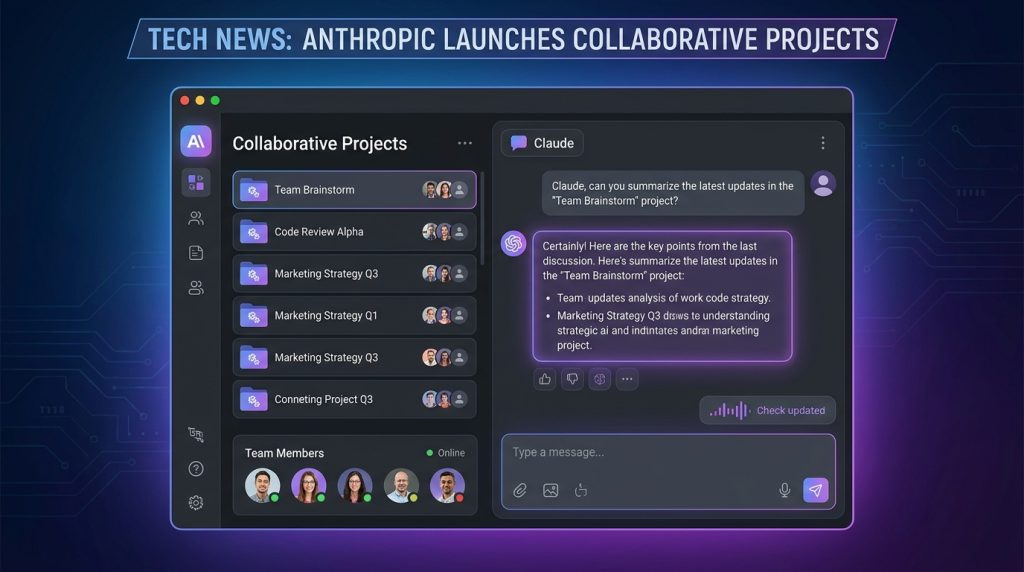Screen dimensions: 1024x572
Task: Click the Collaborative Projects heading
Action: coord(319,144)
